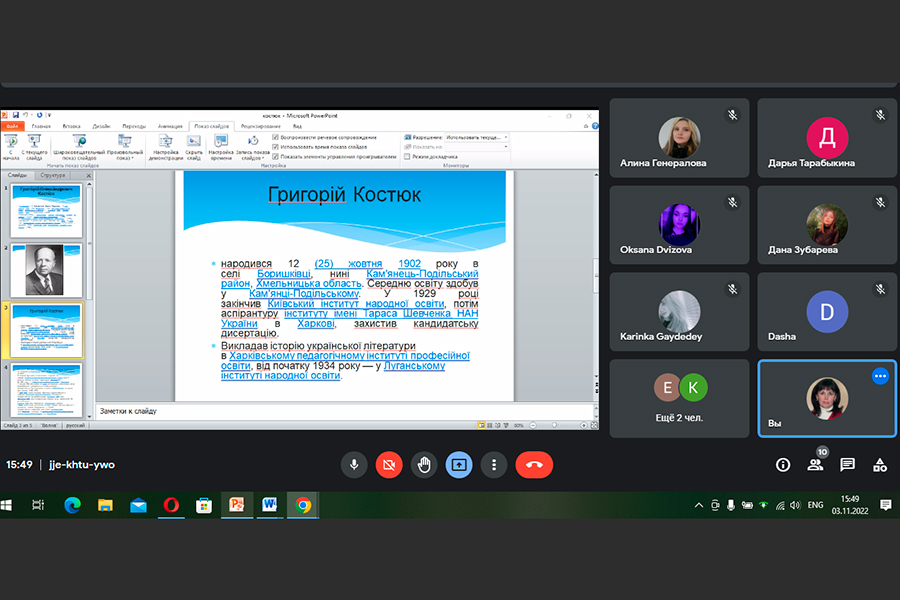Click Алина Генералова participant tile
The width and height of the screenshot is (900, 600).
pyautogui.click(x=679, y=138)
